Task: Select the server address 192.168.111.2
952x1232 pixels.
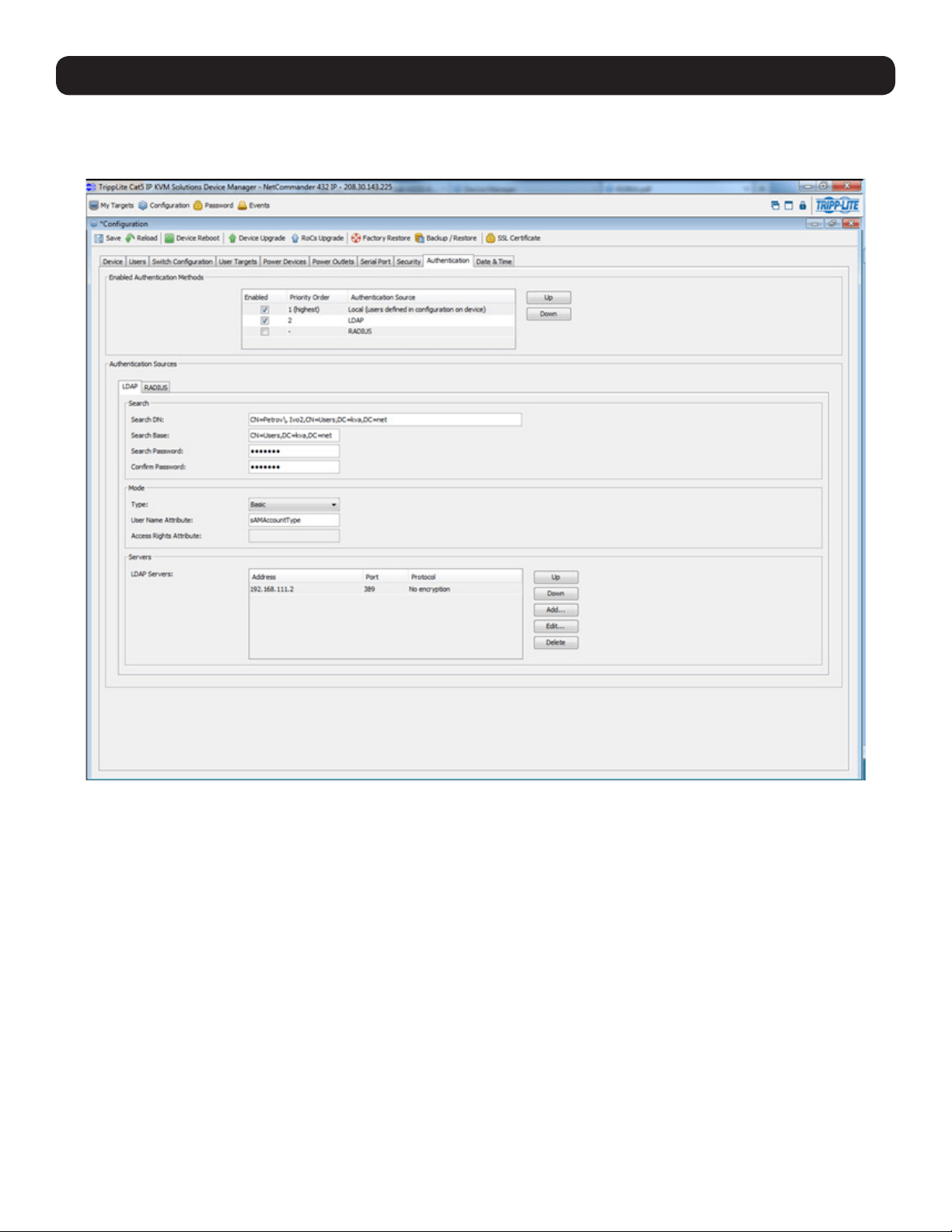Action: click(x=272, y=590)
